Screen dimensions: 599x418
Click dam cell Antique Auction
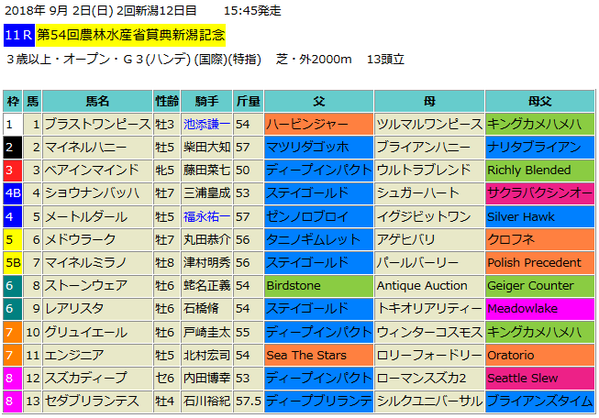point(429,285)
